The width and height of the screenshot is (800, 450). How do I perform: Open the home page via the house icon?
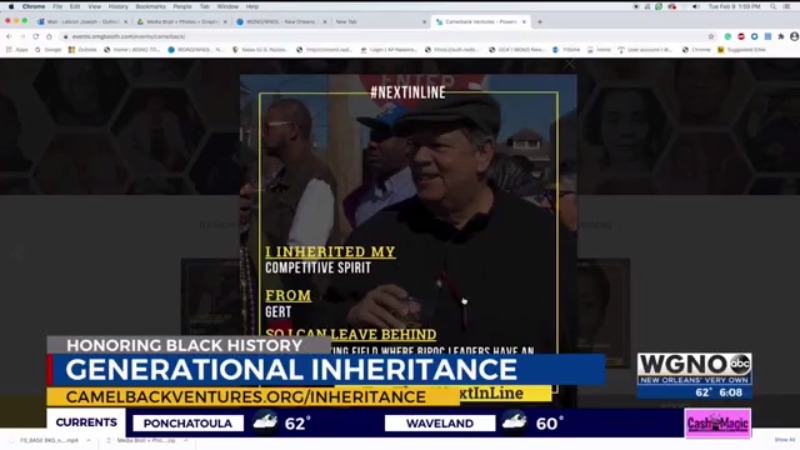point(49,37)
